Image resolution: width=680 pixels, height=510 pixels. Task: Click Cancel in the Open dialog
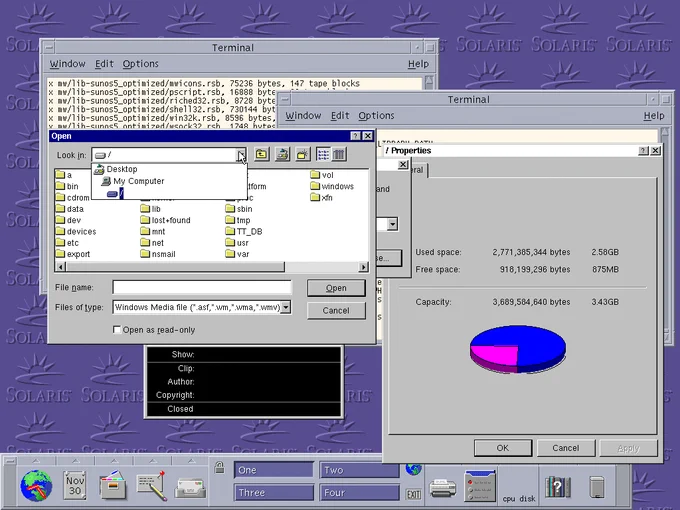coord(336,311)
